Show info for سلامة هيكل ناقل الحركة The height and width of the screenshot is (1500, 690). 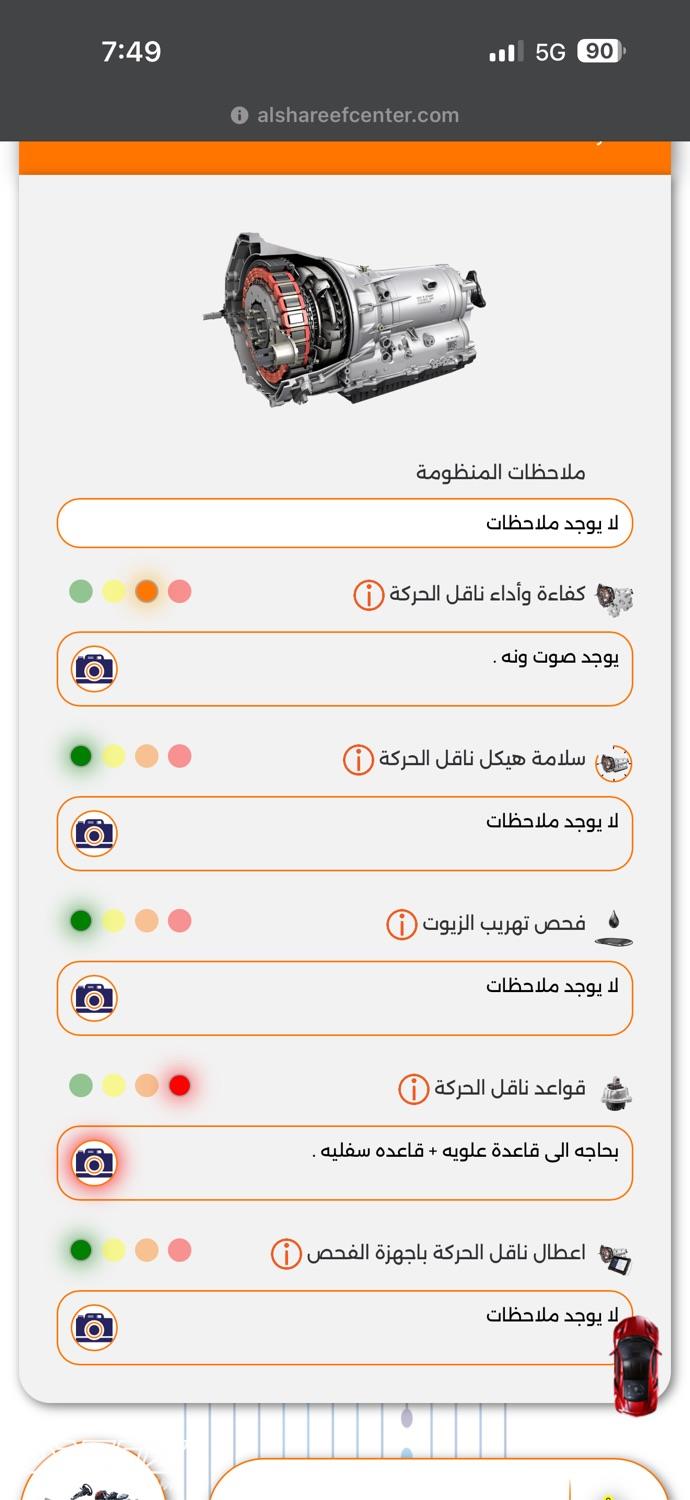pos(358,760)
